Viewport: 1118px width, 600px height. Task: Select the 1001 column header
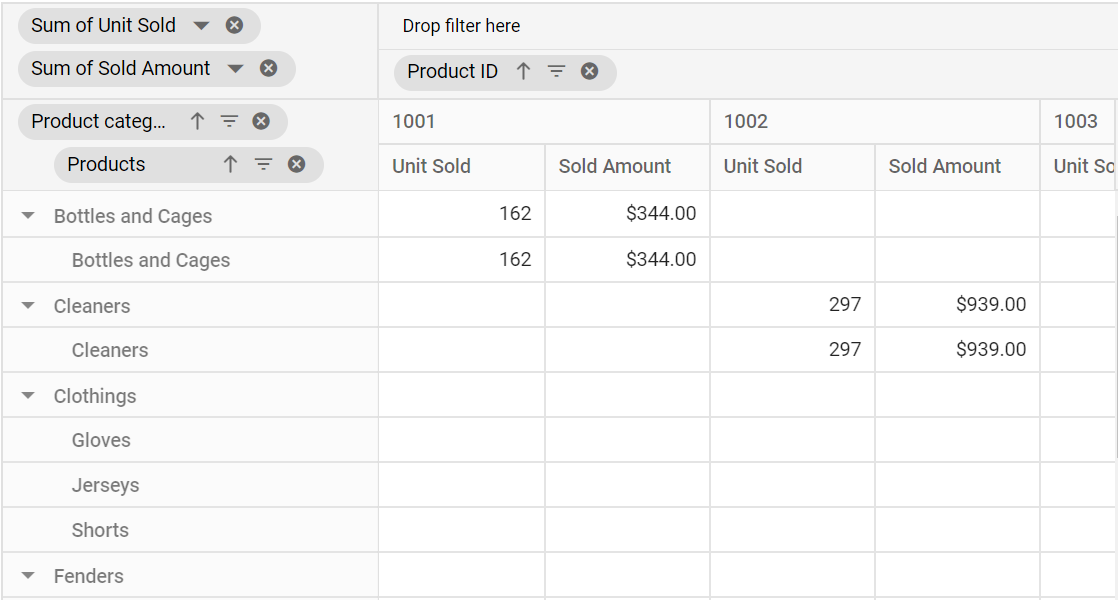pos(544,121)
